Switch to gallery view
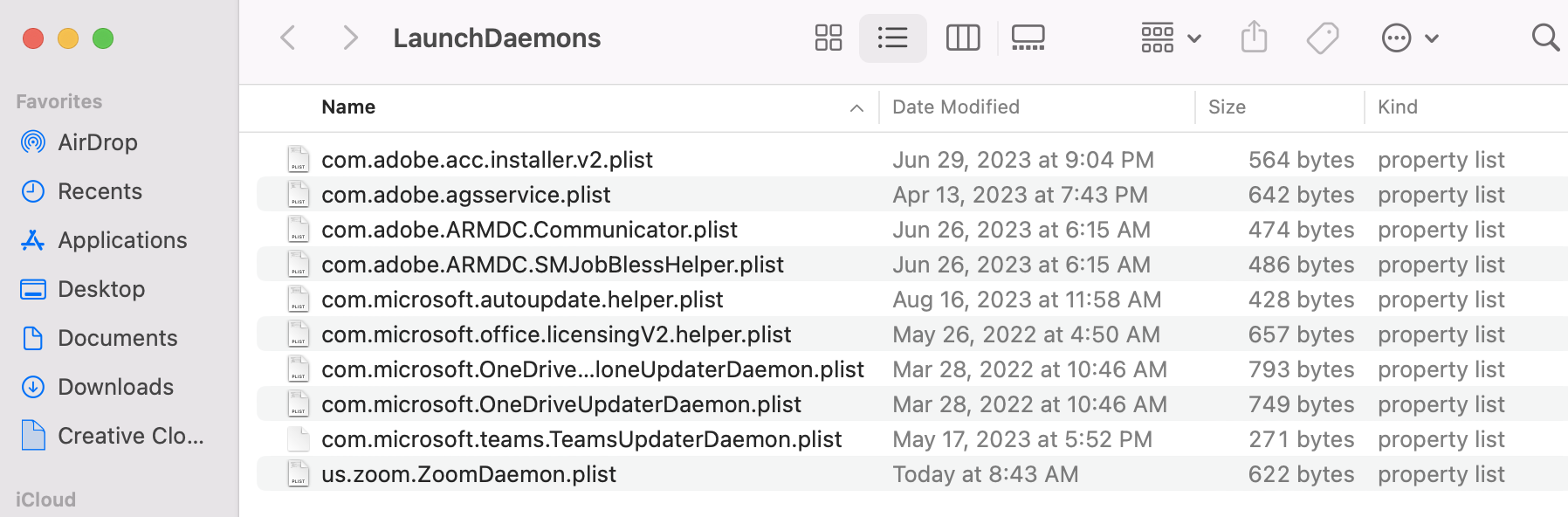This screenshot has height=517, width=1568. click(1028, 38)
